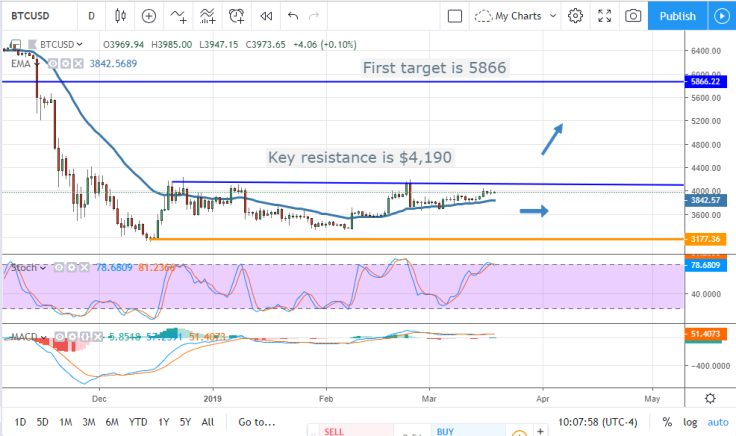Click Stoch value 78.6809

coord(114,268)
